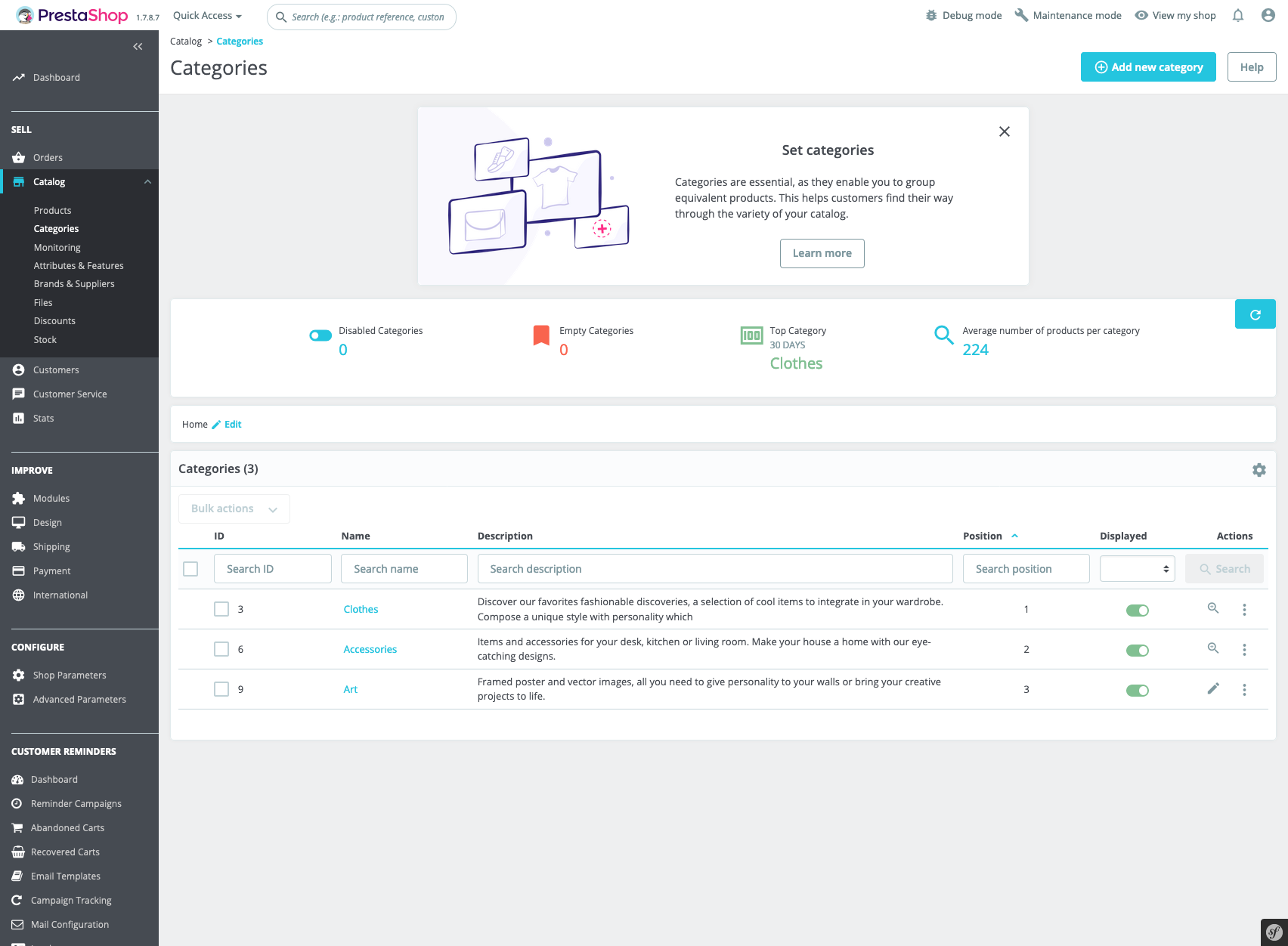Click the Shop Parameters gear icon

[19, 675]
